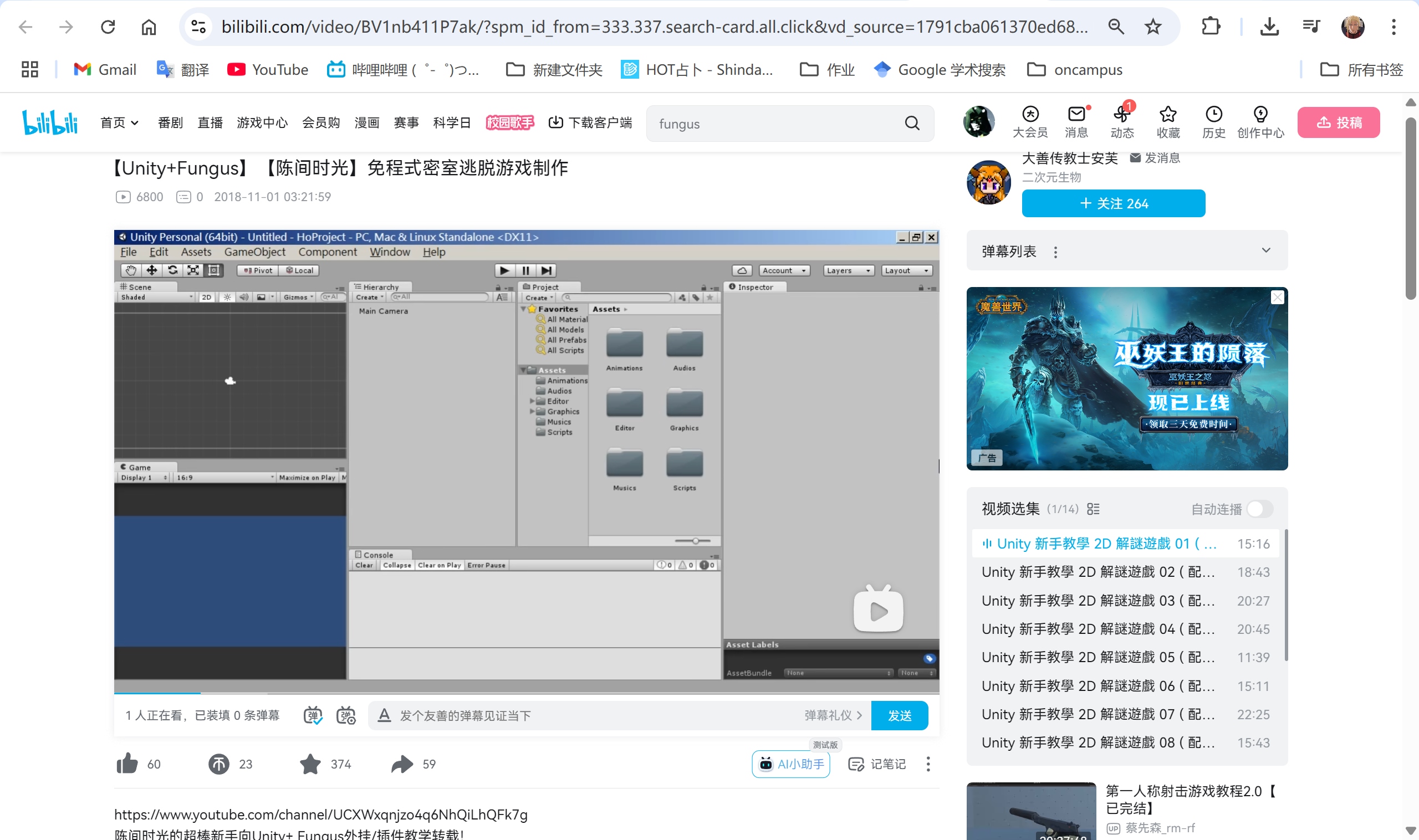Open 收藏 favorites icon
Screen dimensions: 1419x840
[1167, 122]
